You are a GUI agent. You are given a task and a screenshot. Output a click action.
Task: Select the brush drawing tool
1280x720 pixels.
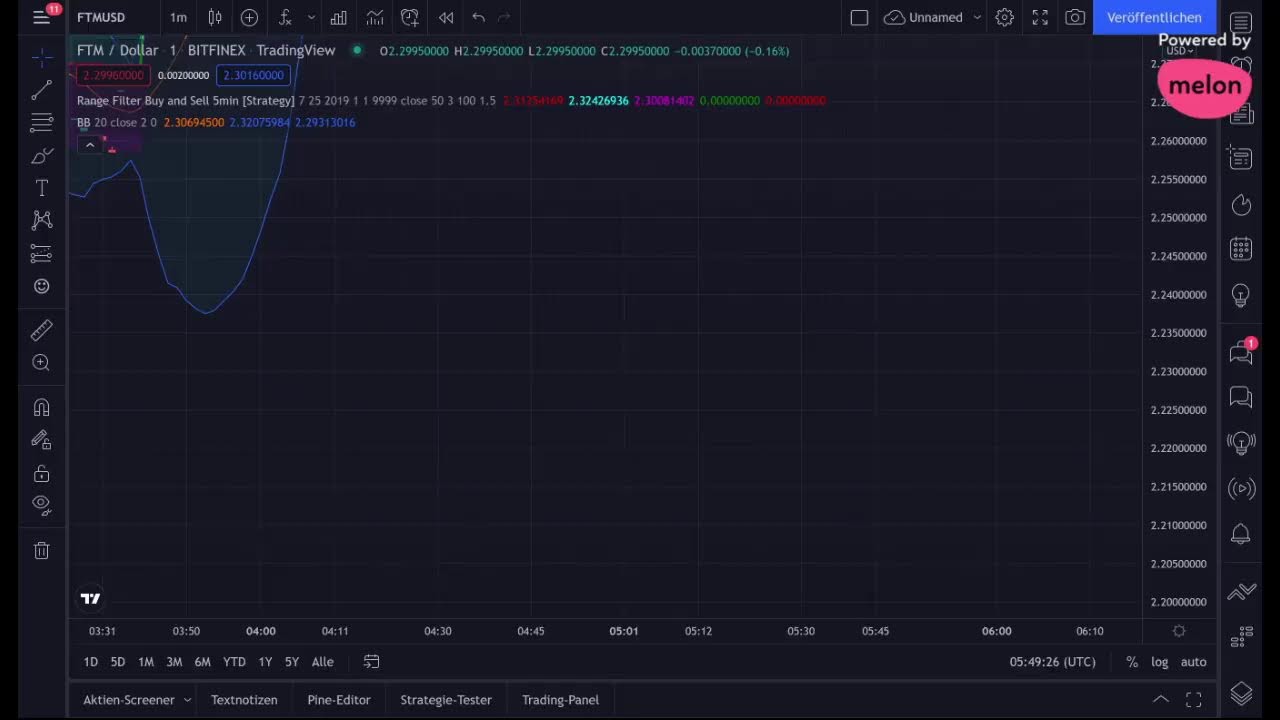[41, 156]
